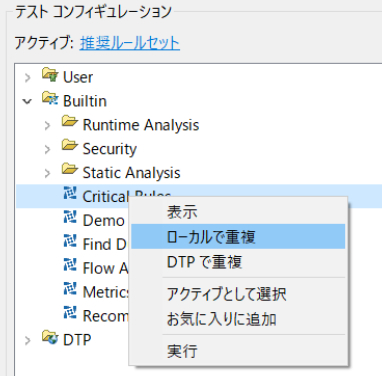Click お気に入りに追加 in the menu

coord(238,319)
